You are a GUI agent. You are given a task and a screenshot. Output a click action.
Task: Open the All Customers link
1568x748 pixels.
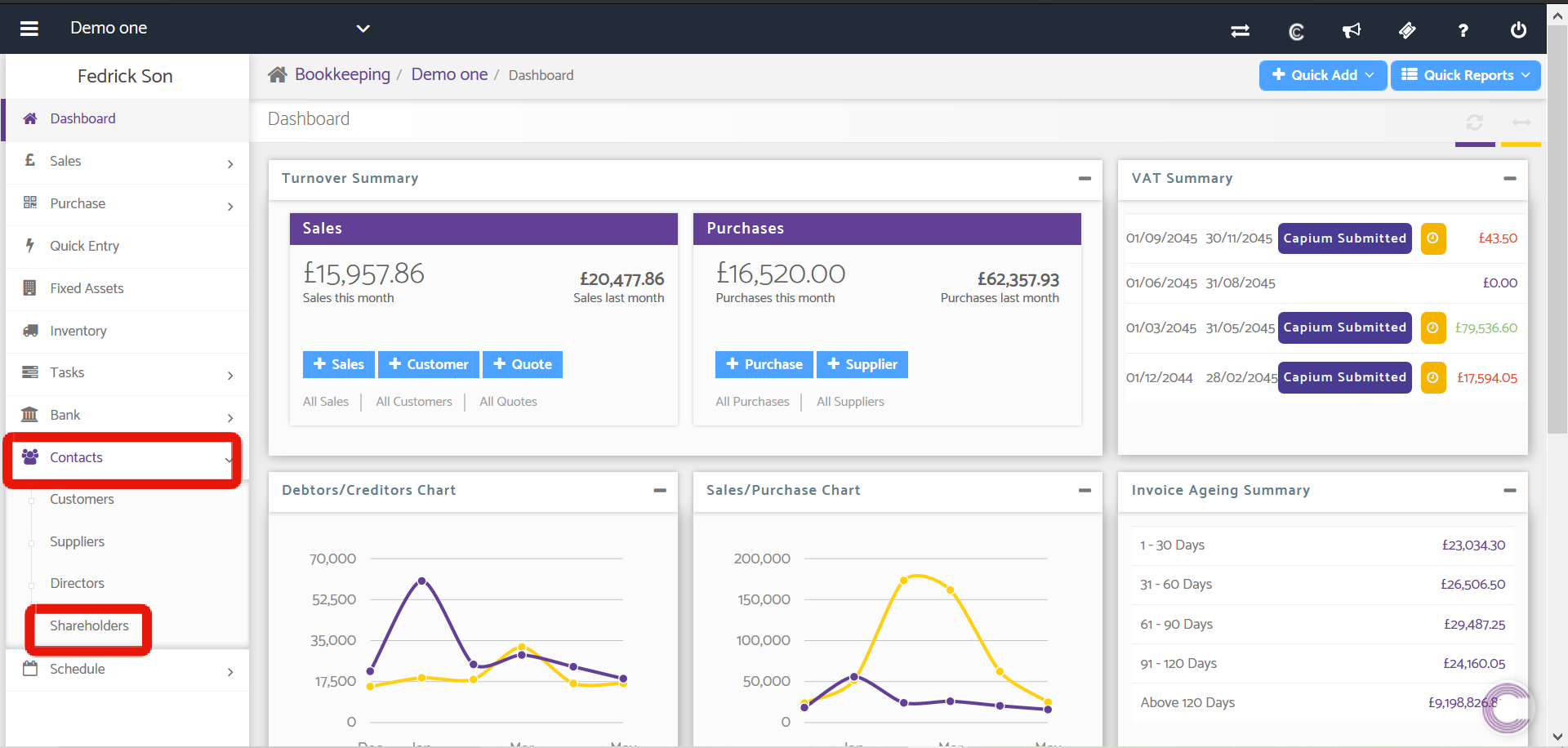[414, 402]
